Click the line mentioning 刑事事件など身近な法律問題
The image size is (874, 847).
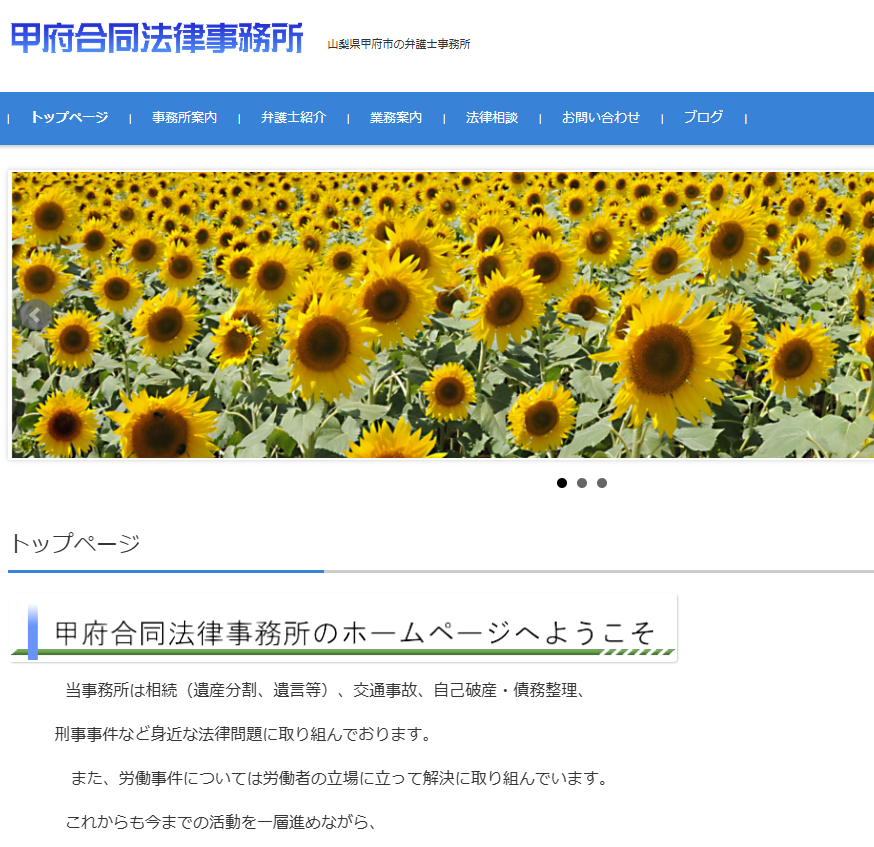242,735
